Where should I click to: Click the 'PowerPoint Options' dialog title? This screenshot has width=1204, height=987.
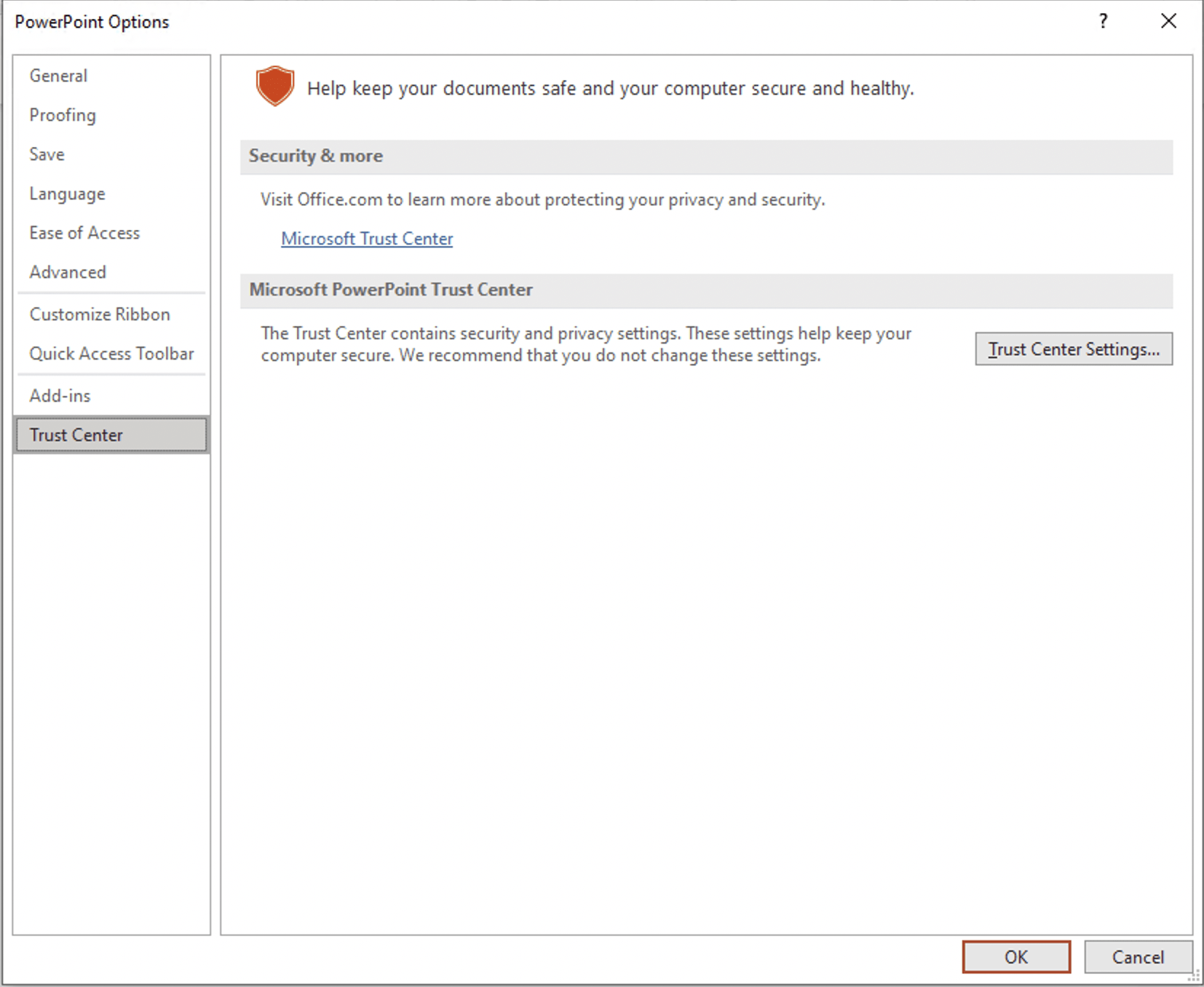(92, 22)
